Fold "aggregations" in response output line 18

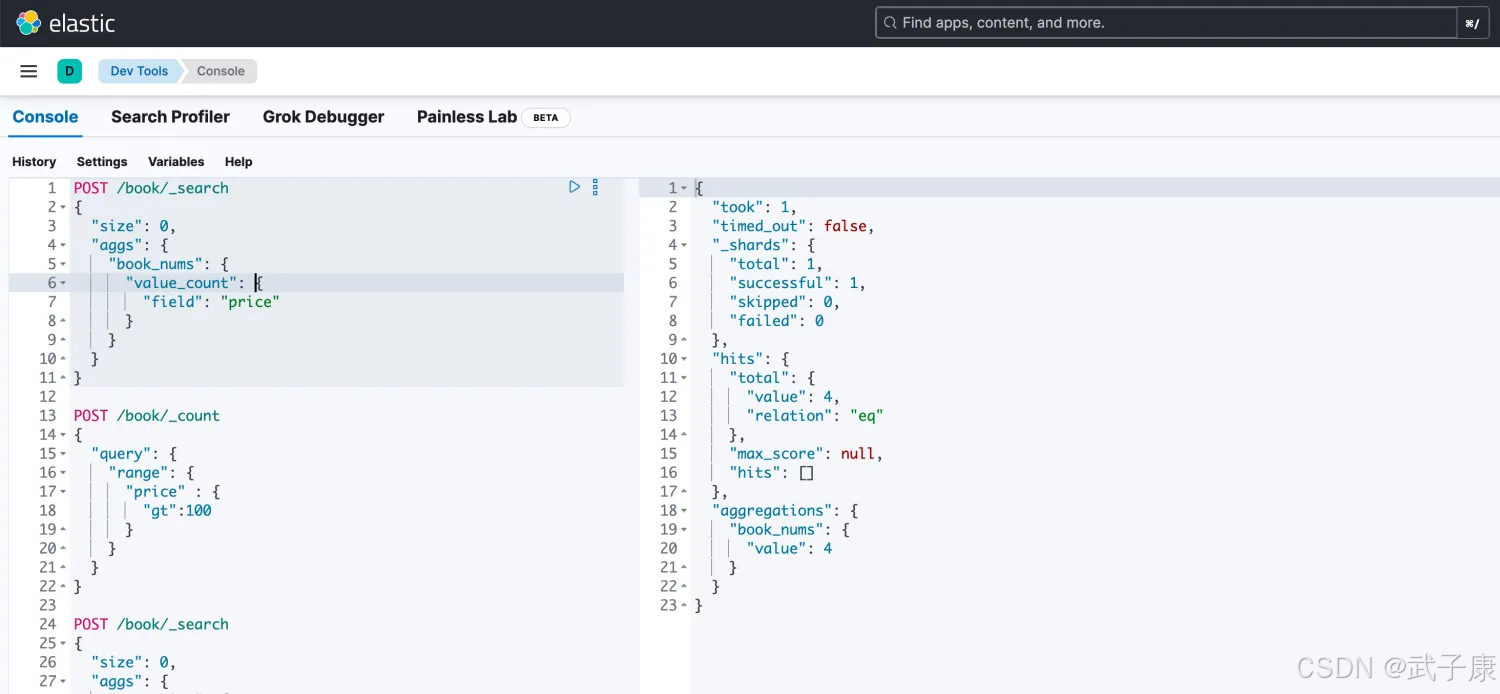[684, 511]
